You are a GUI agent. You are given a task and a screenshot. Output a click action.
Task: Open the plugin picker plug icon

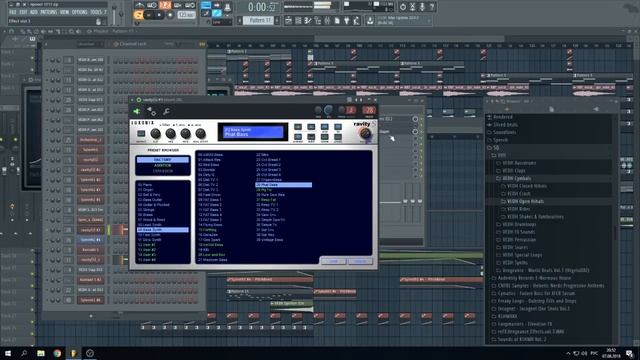(x=347, y=20)
